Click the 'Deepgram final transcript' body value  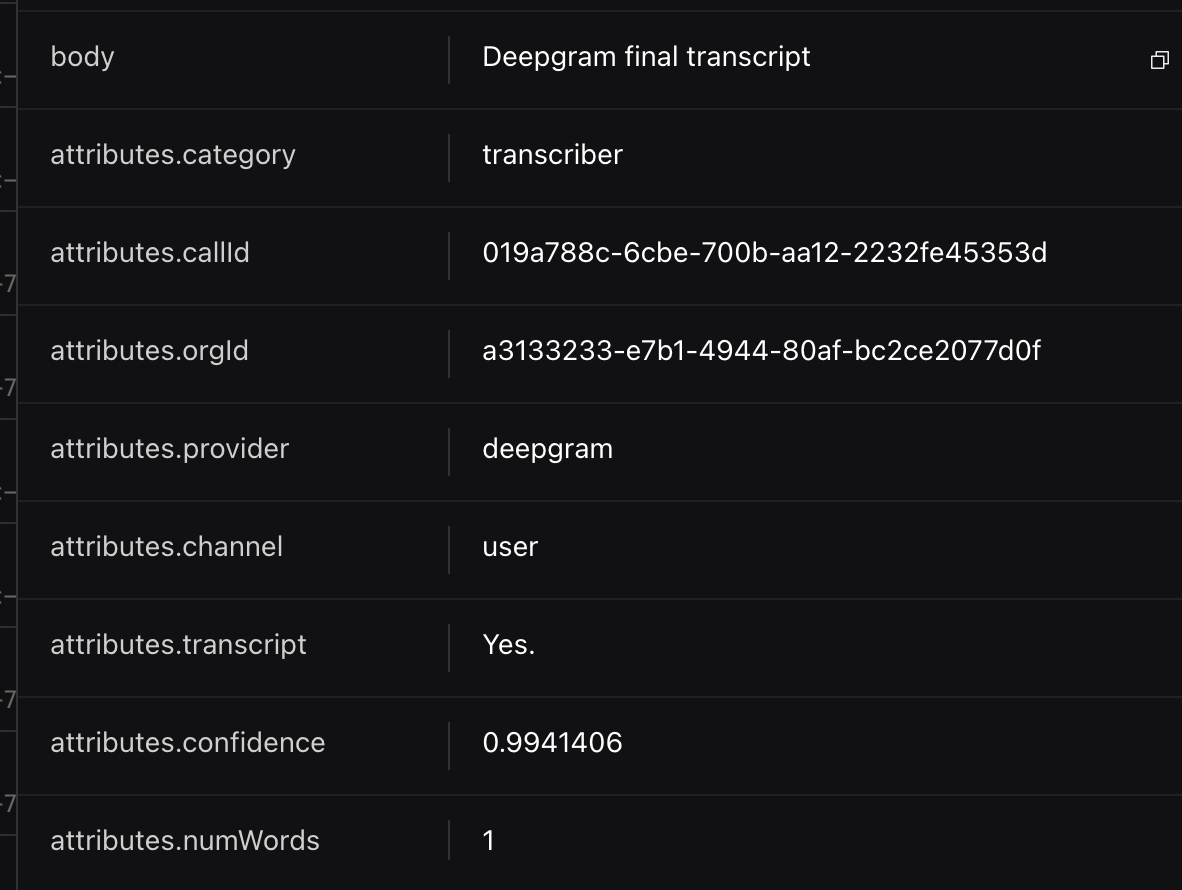pos(646,57)
